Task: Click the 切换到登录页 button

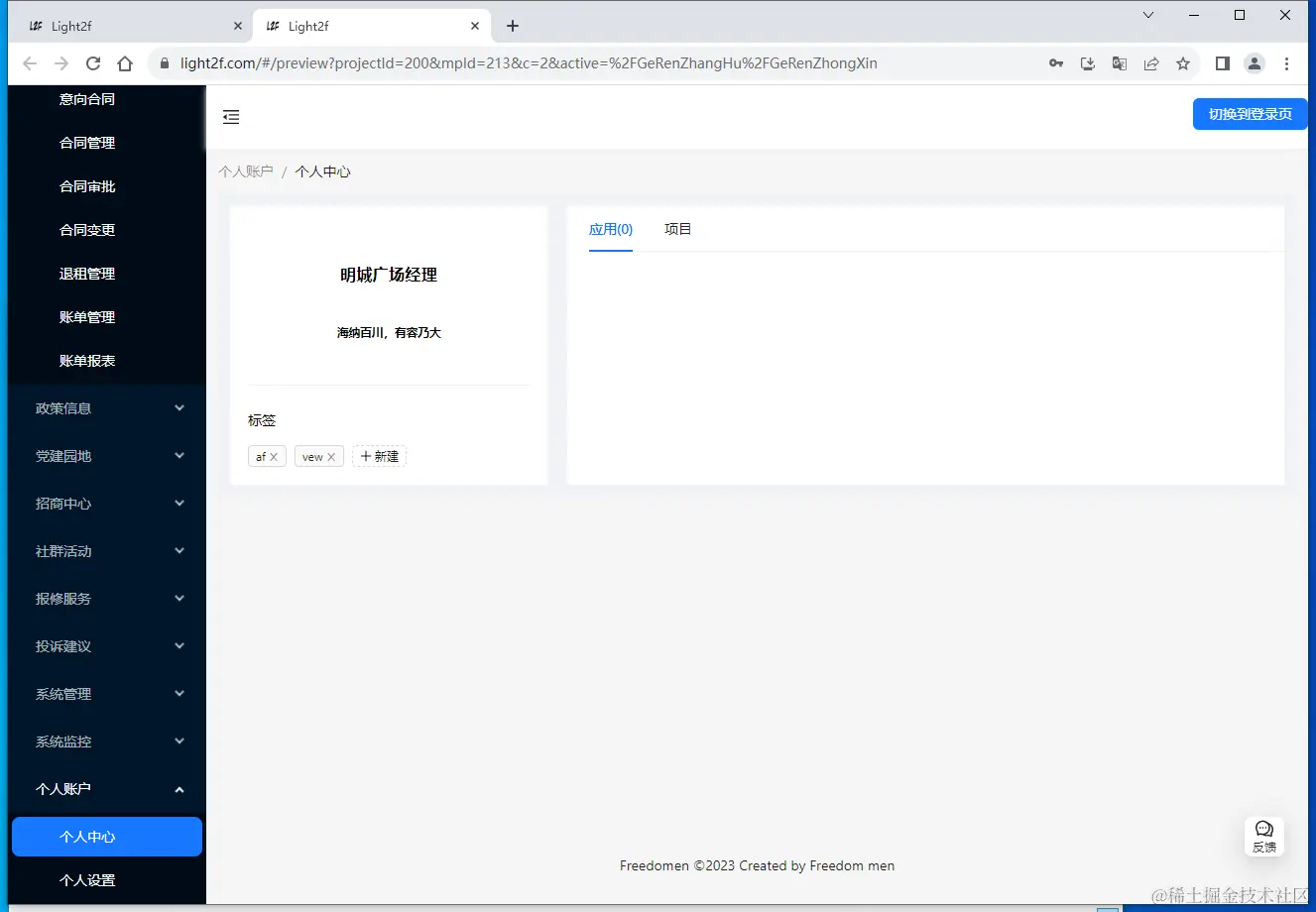Action: [1250, 114]
